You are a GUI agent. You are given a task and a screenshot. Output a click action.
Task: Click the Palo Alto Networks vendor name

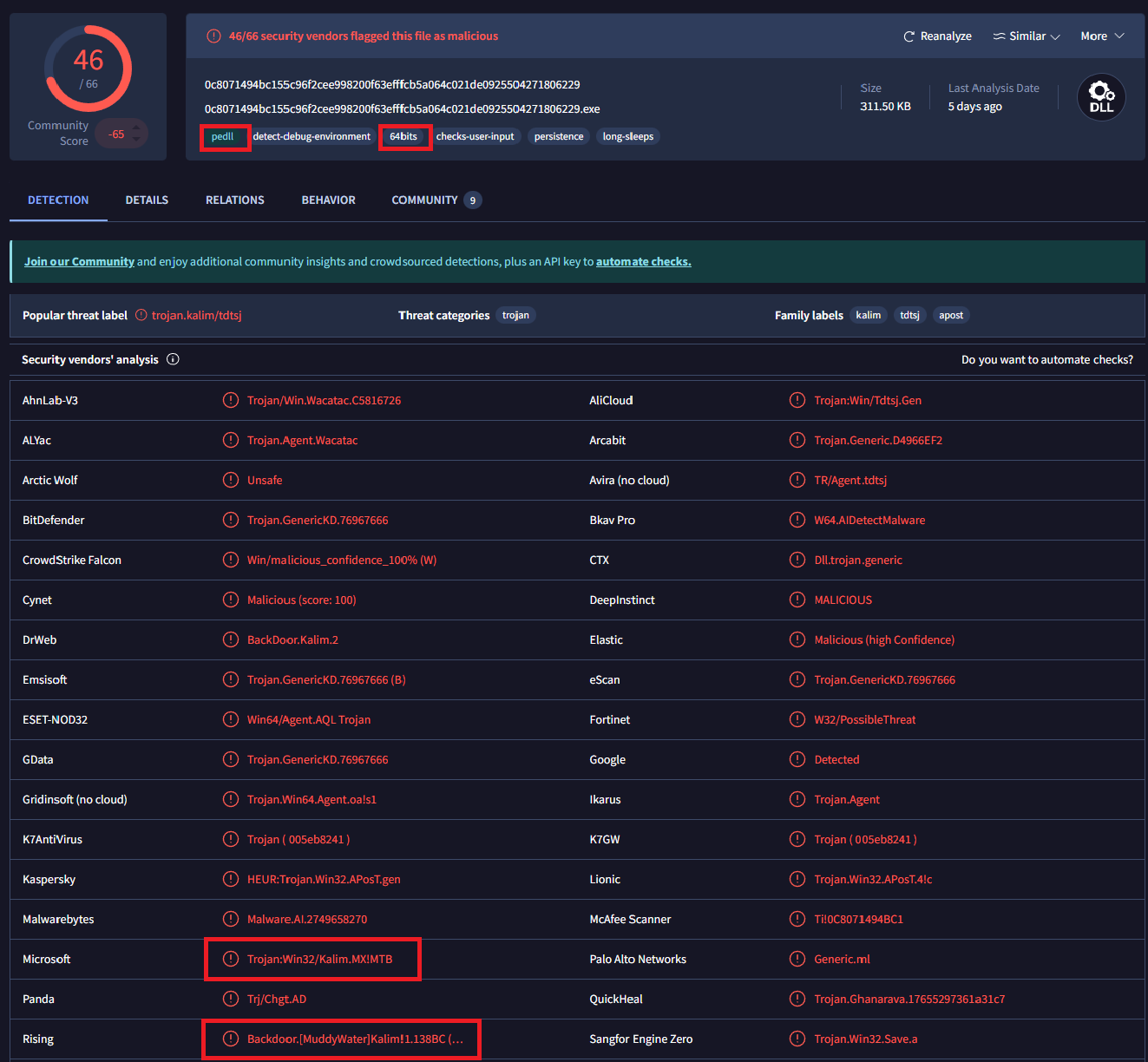[638, 959]
